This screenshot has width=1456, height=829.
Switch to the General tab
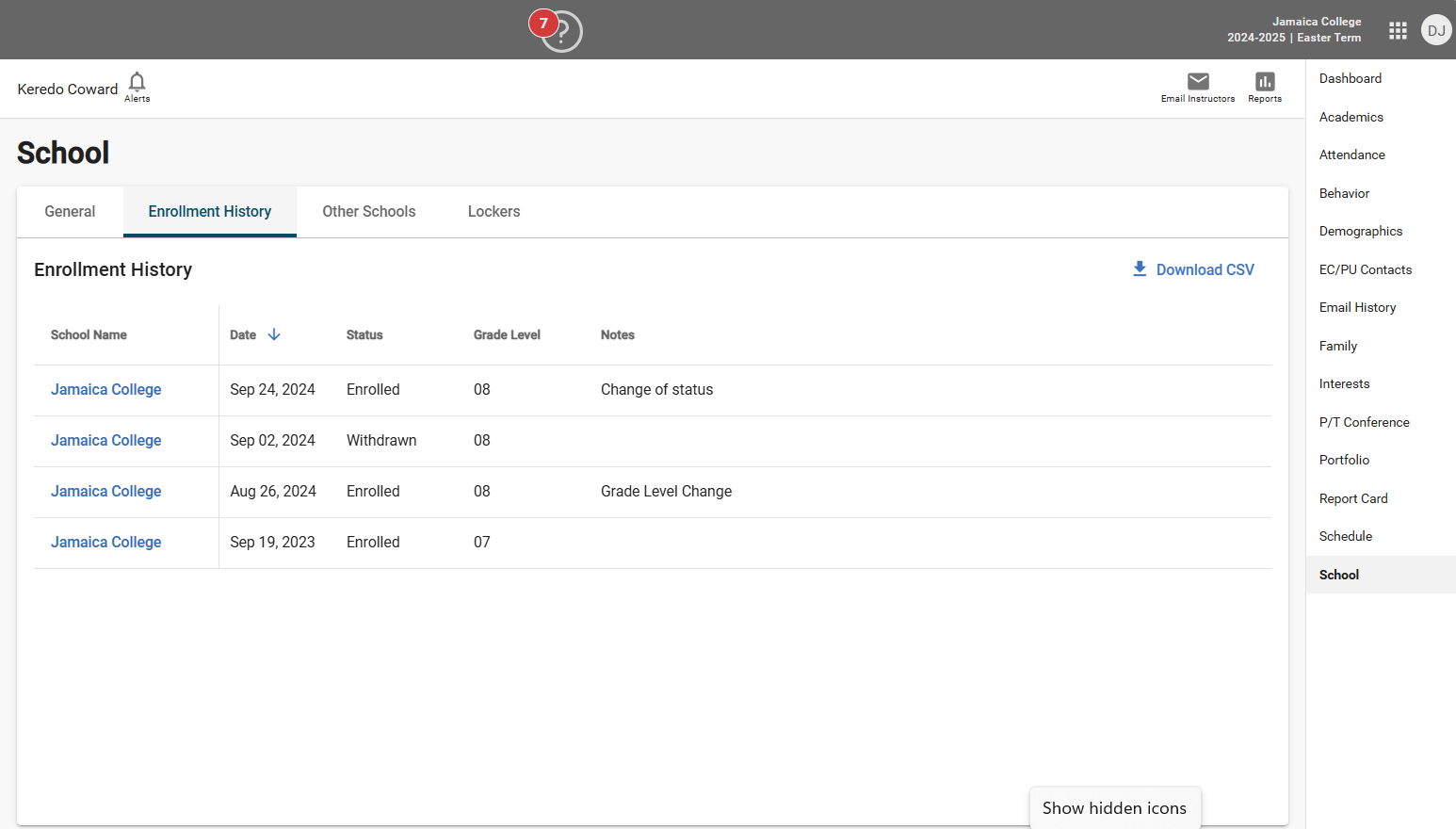click(x=70, y=212)
